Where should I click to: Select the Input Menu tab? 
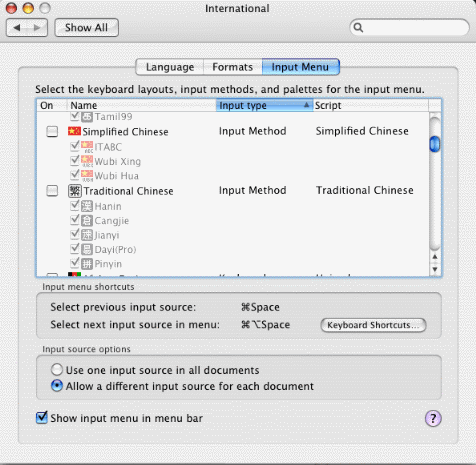[301, 67]
